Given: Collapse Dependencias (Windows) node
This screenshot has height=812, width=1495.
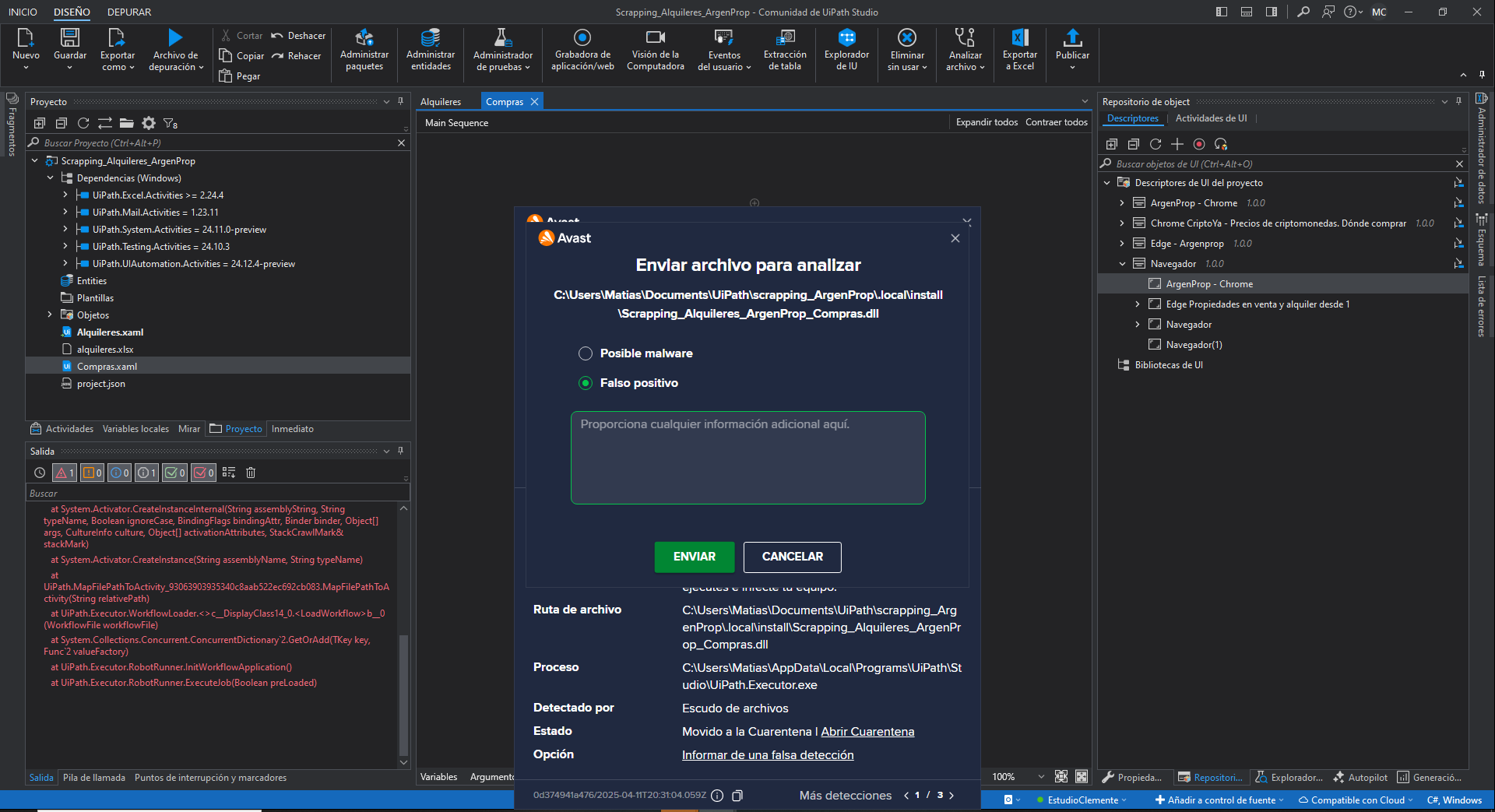Looking at the screenshot, I should tap(50, 178).
